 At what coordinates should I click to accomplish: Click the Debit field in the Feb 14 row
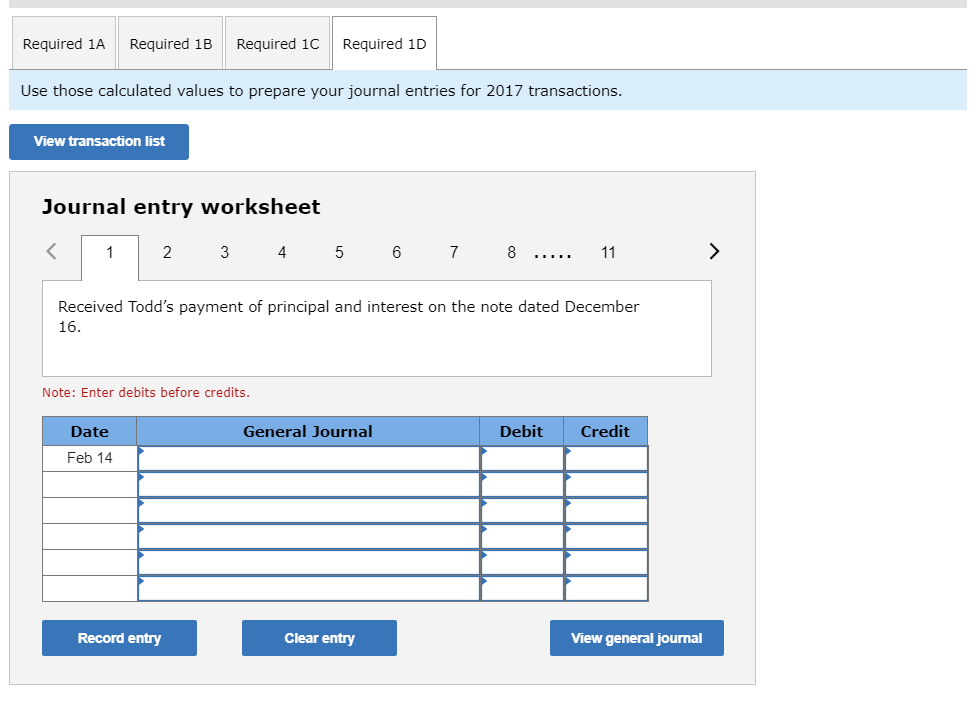pyautogui.click(x=521, y=458)
